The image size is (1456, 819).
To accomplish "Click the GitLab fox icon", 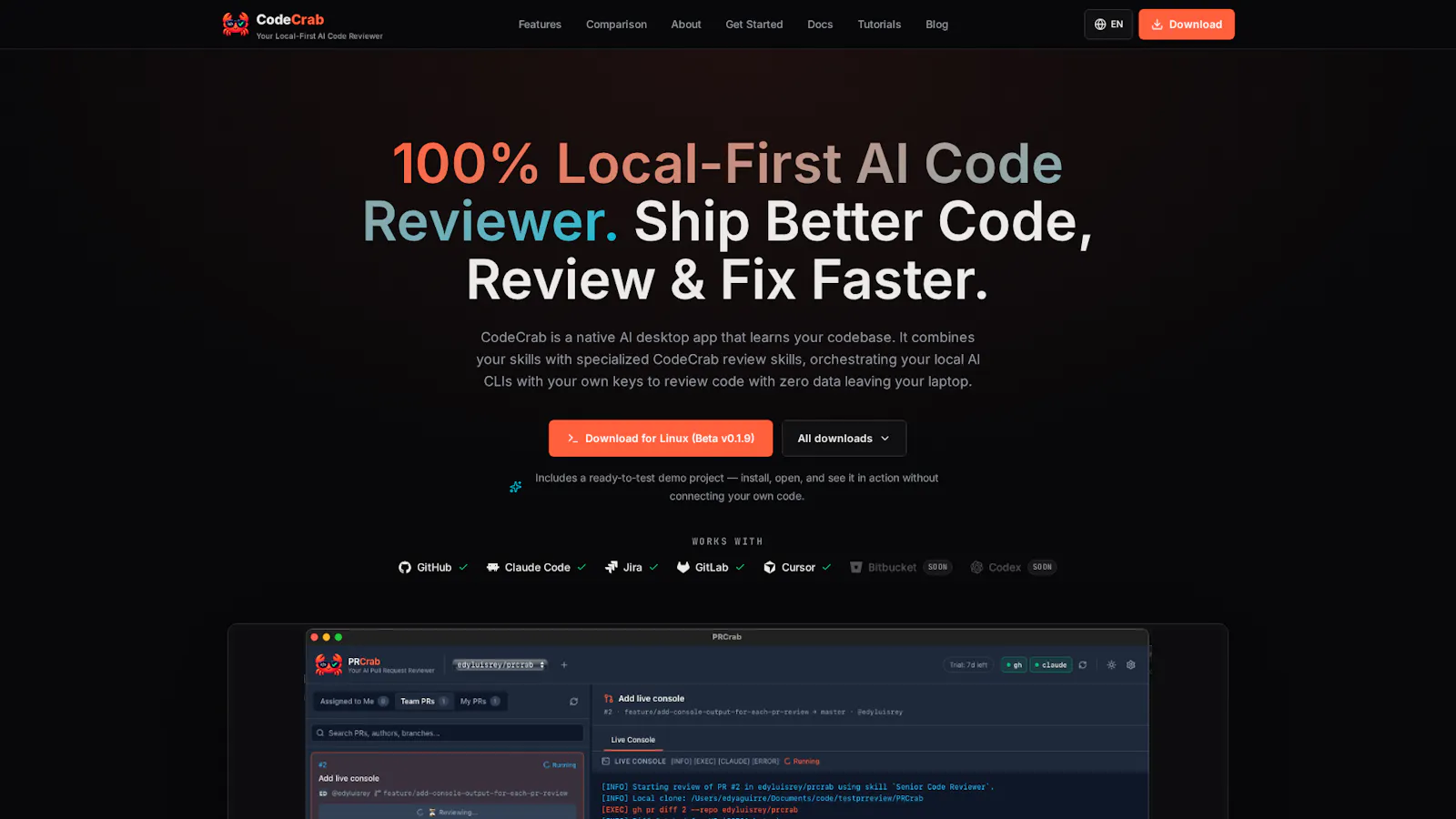I will (683, 567).
